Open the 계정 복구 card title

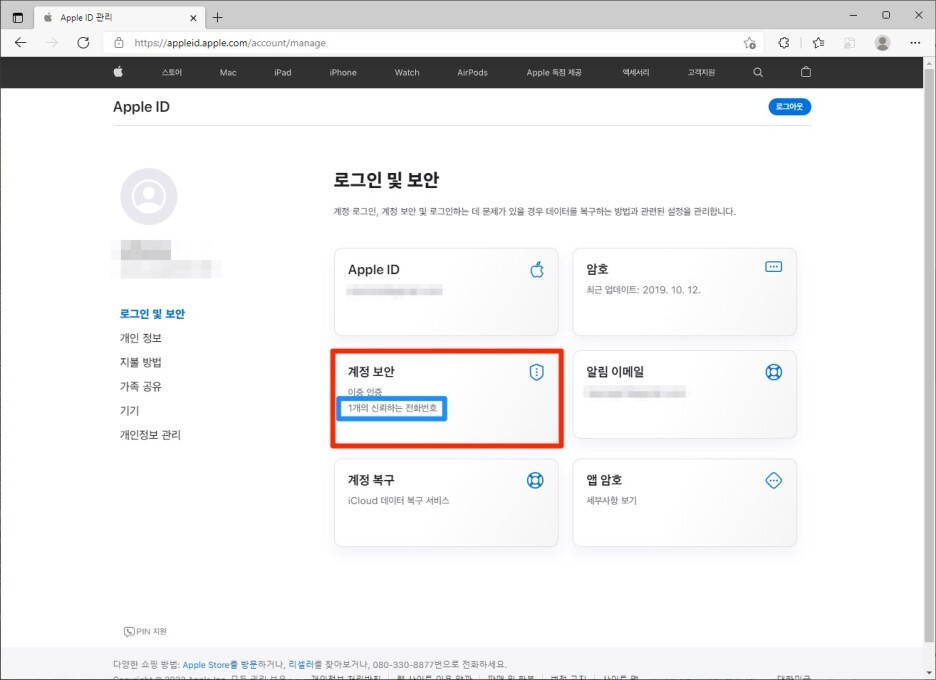371,479
